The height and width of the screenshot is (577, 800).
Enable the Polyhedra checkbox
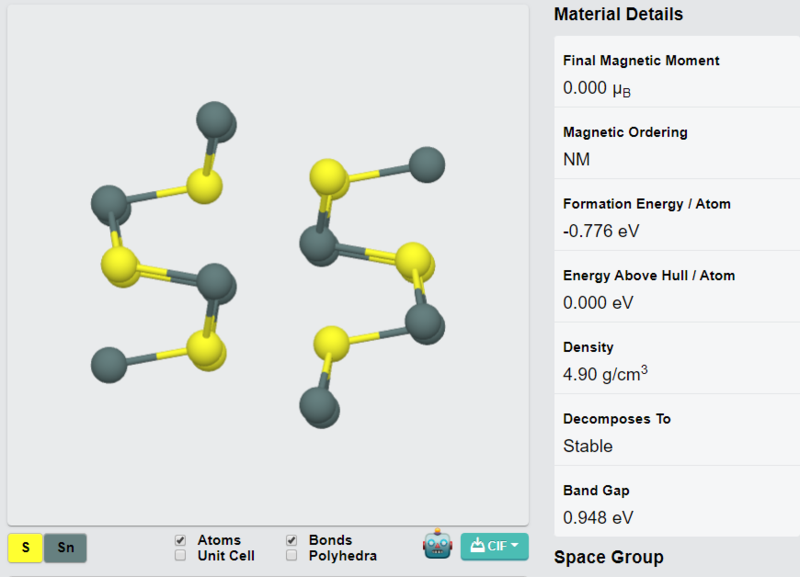tap(291, 555)
